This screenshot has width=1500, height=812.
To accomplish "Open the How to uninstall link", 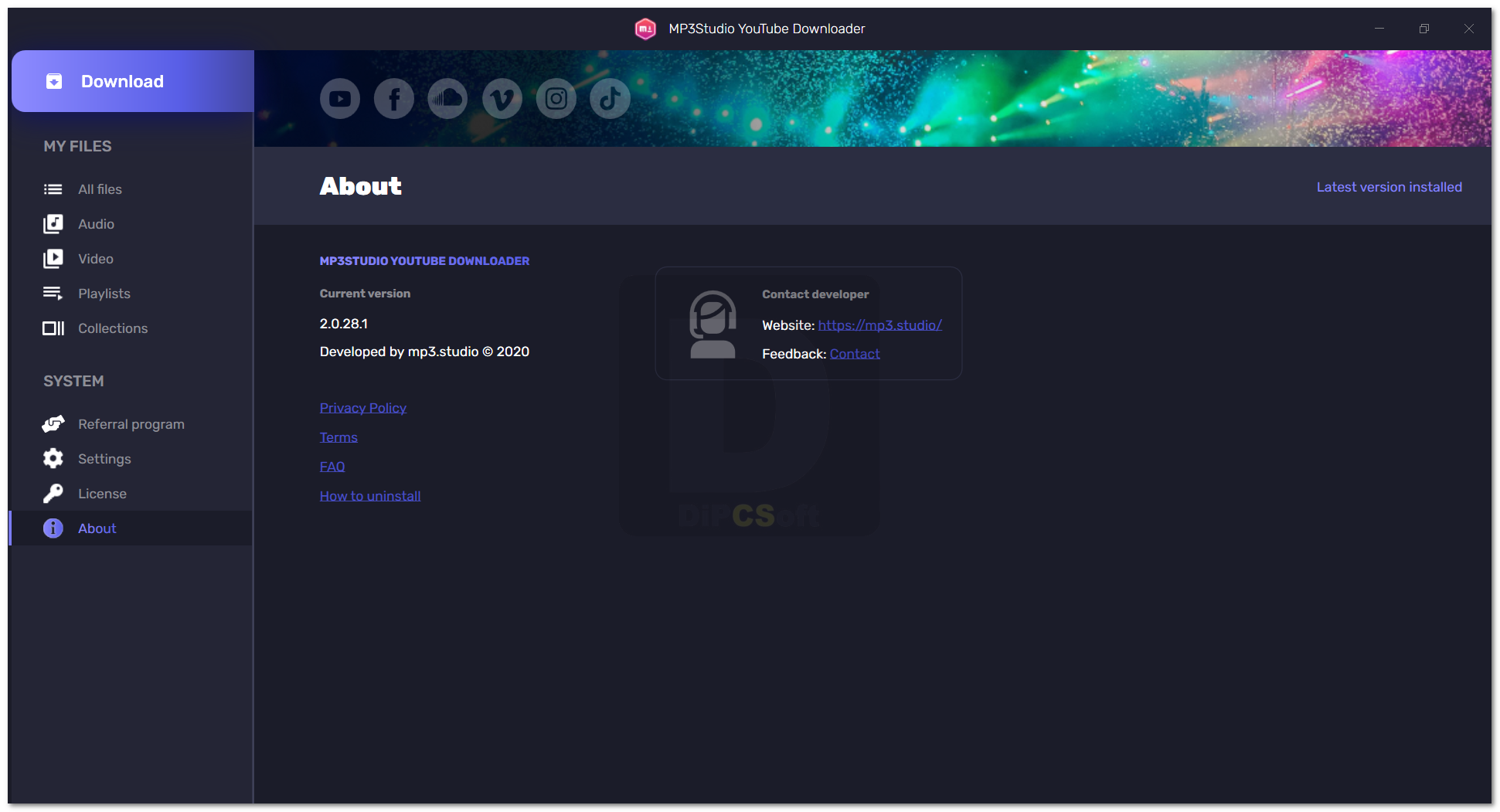I will (x=370, y=496).
